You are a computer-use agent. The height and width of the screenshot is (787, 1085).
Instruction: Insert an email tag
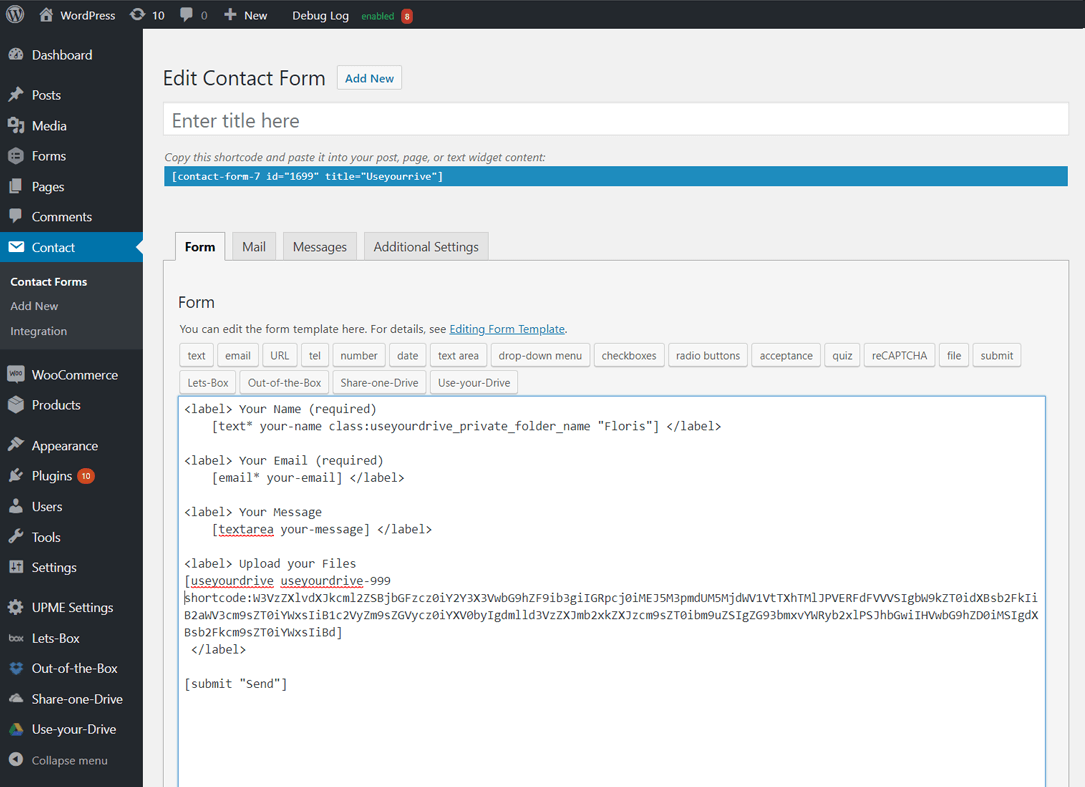[x=237, y=355]
